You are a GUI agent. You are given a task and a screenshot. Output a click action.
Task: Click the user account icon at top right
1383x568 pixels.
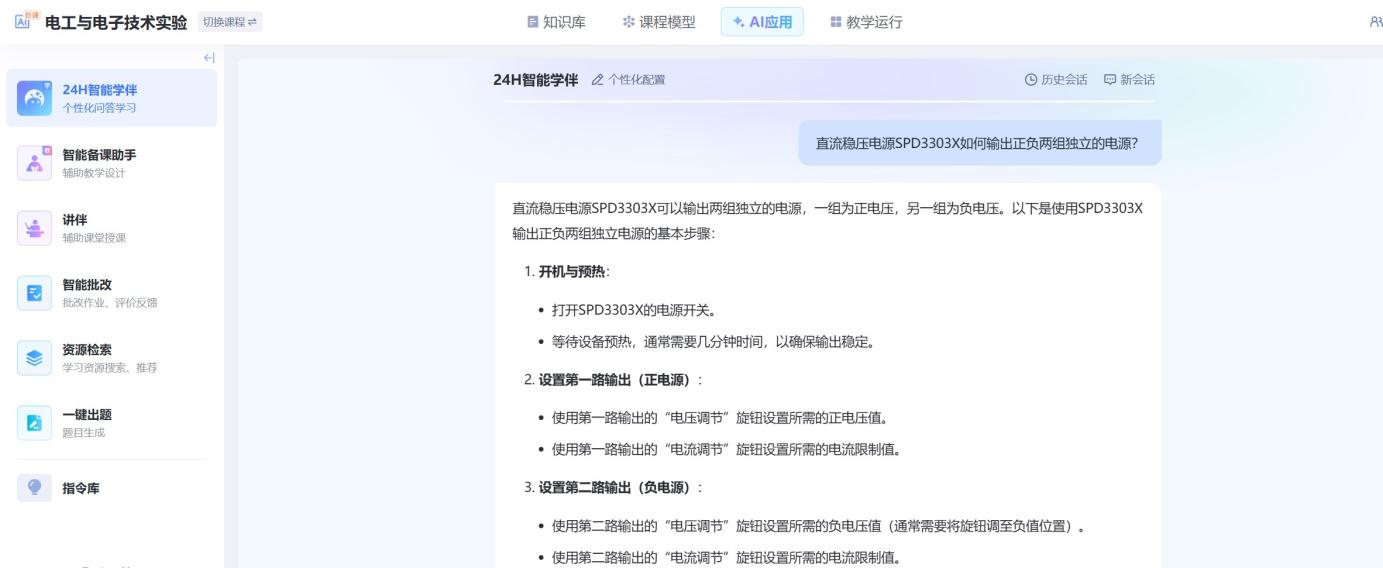click(1376, 22)
